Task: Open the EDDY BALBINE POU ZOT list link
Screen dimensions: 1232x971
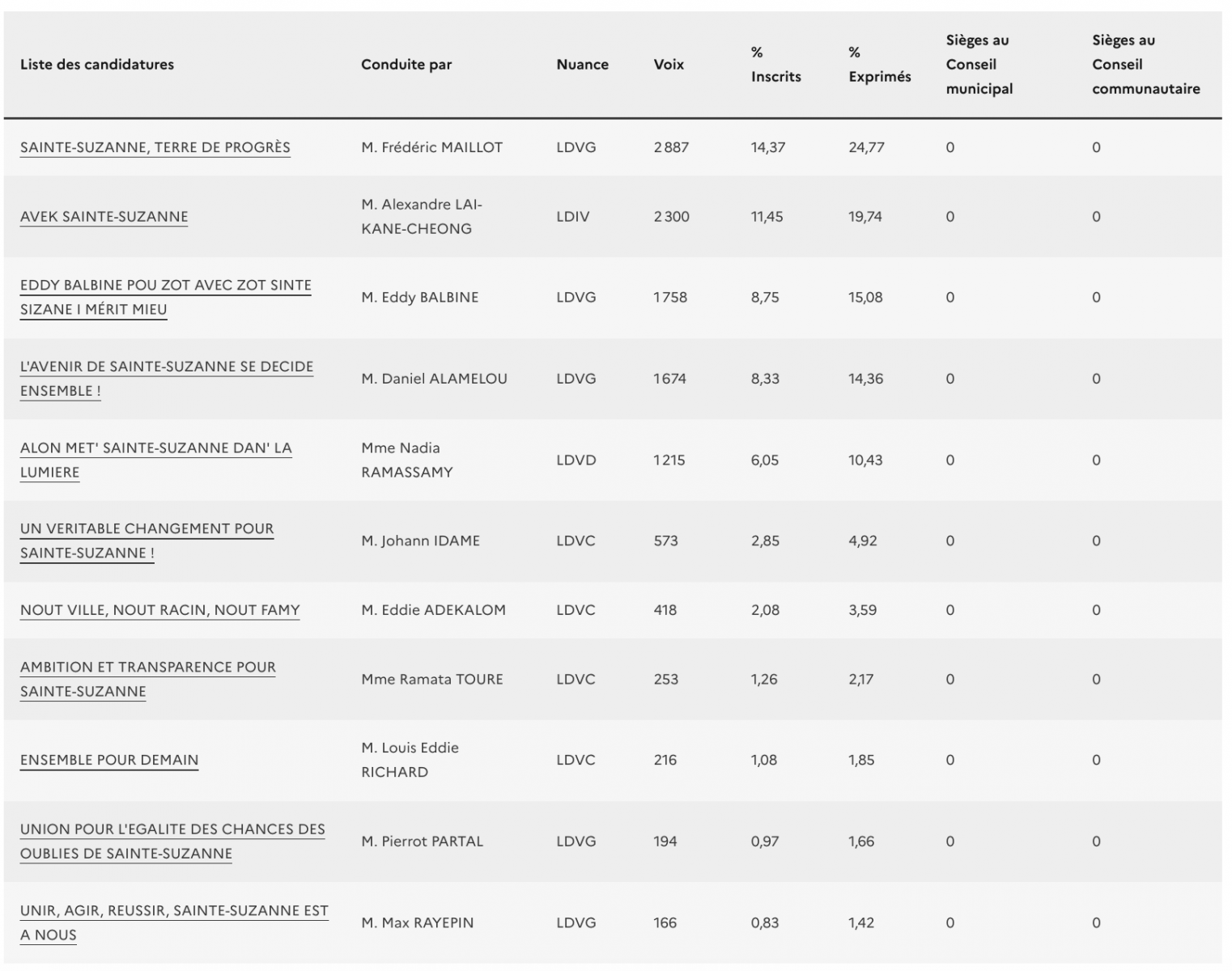Action: tap(165, 286)
